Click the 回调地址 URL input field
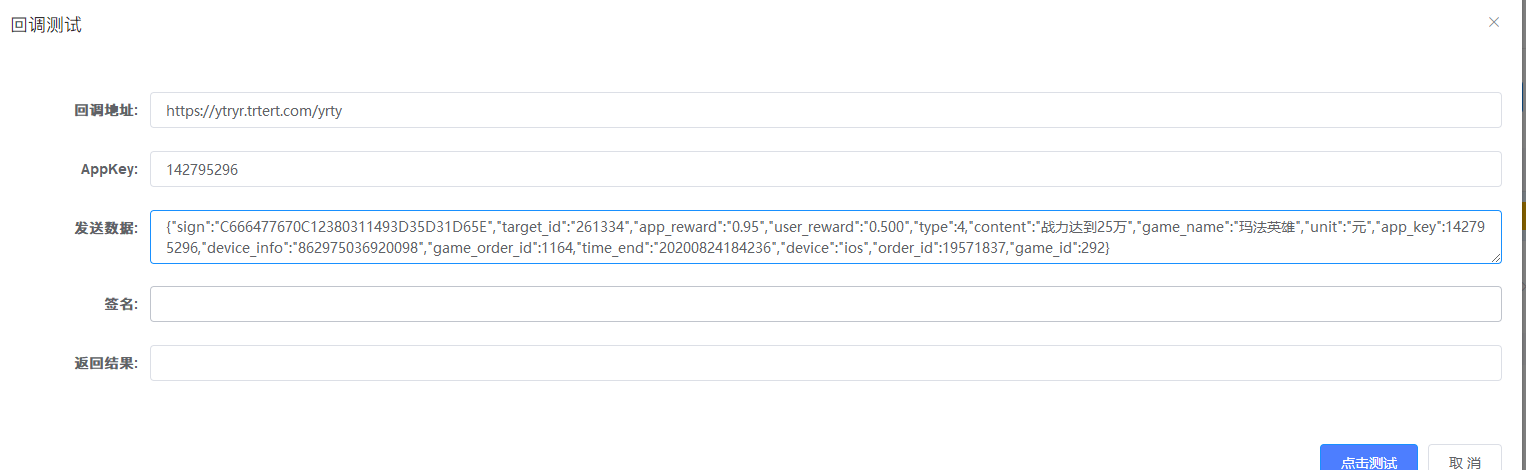The image size is (1526, 470). click(825, 111)
